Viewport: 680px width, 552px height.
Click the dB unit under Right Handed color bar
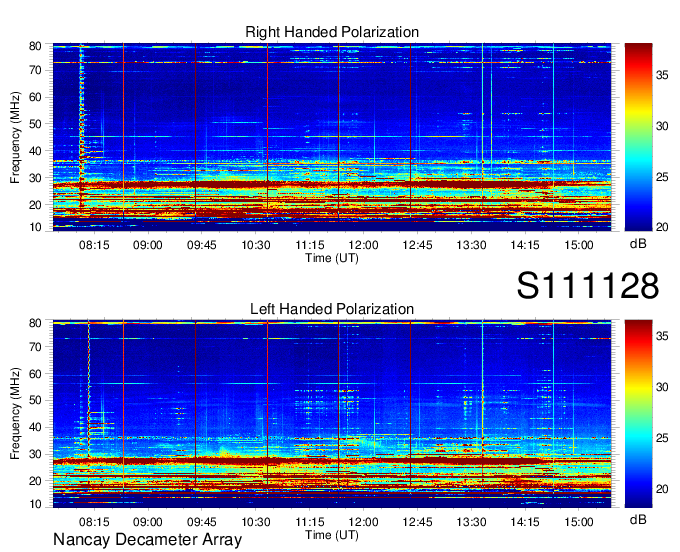638,244
